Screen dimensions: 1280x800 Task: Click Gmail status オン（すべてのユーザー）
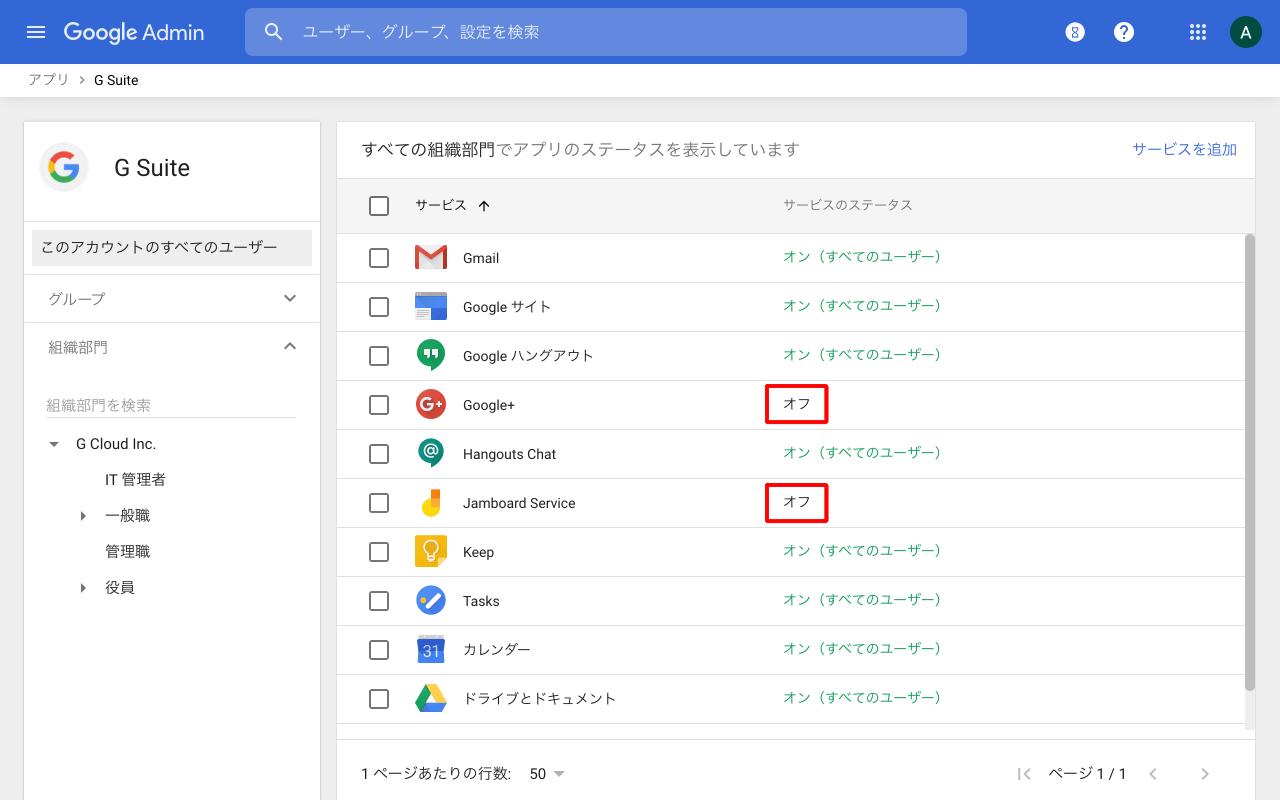coord(862,257)
